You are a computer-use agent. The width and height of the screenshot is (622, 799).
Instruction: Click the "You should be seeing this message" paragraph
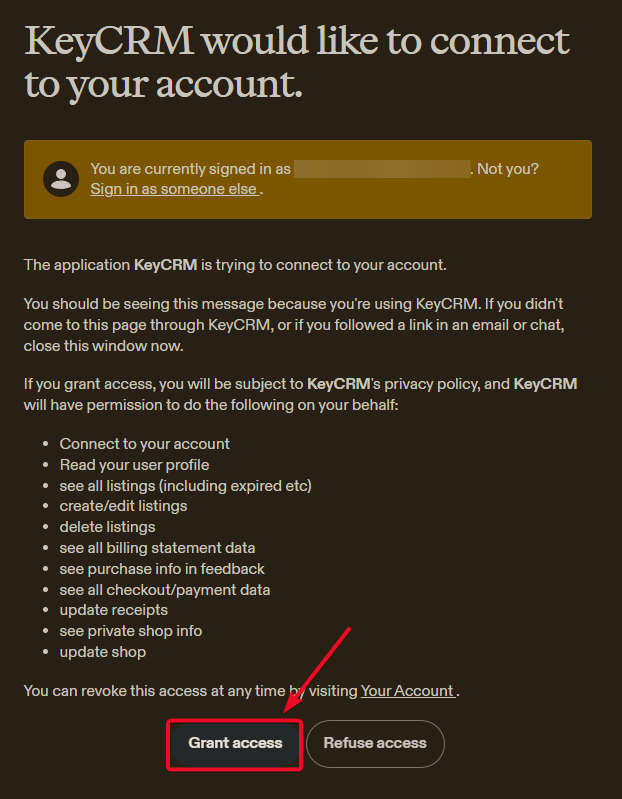click(300, 323)
